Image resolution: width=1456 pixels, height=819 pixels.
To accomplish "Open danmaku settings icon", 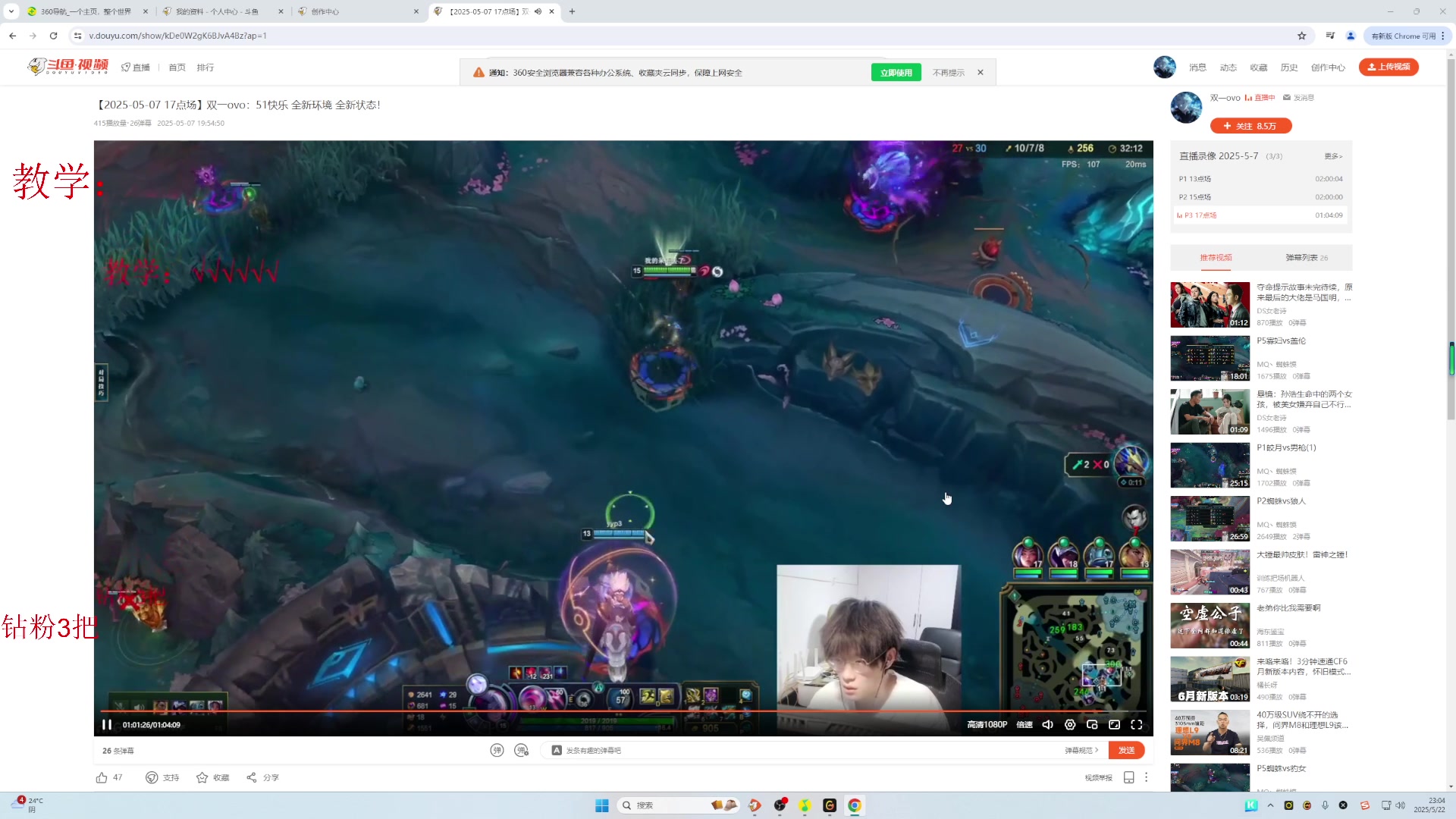I will pyautogui.click(x=521, y=750).
